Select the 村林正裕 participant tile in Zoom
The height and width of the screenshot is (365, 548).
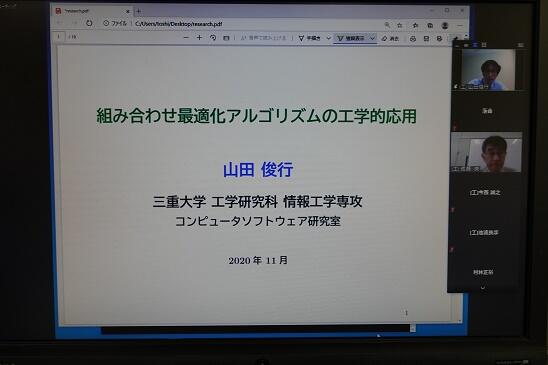coord(484,272)
